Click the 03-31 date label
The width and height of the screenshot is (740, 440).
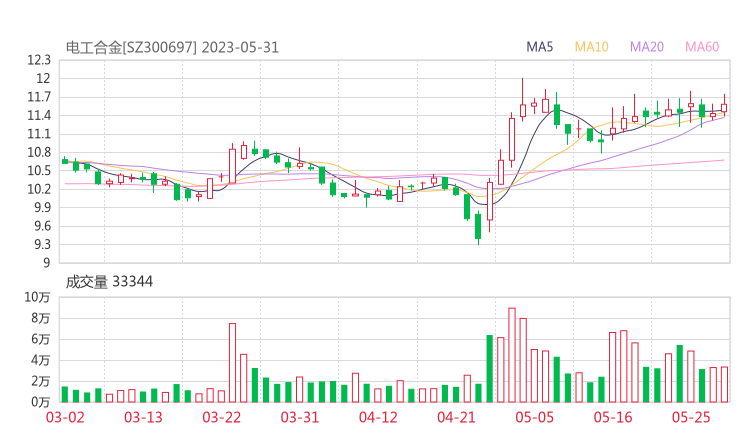pyautogui.click(x=300, y=417)
